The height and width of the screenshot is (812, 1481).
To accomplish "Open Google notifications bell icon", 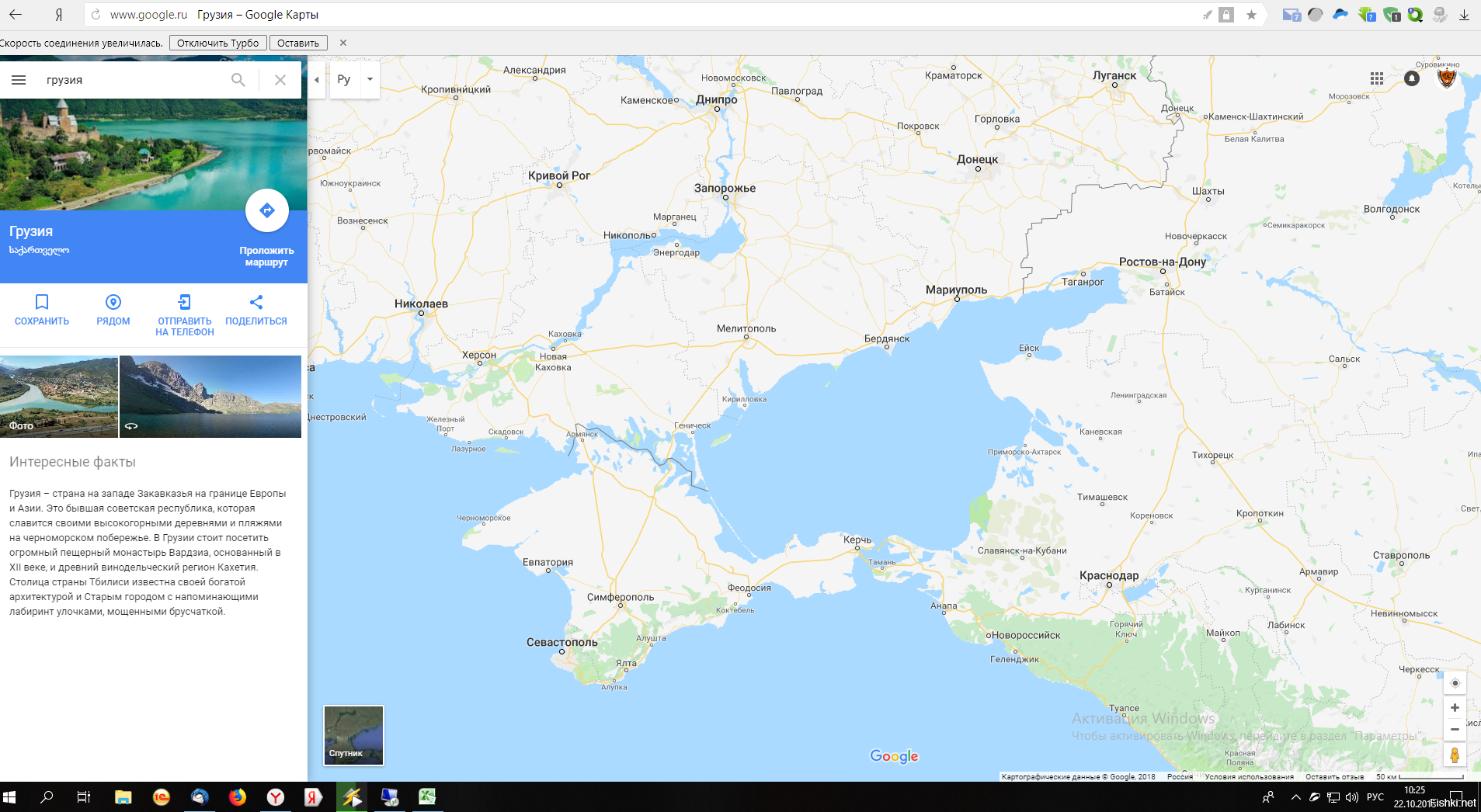I will [1412, 78].
